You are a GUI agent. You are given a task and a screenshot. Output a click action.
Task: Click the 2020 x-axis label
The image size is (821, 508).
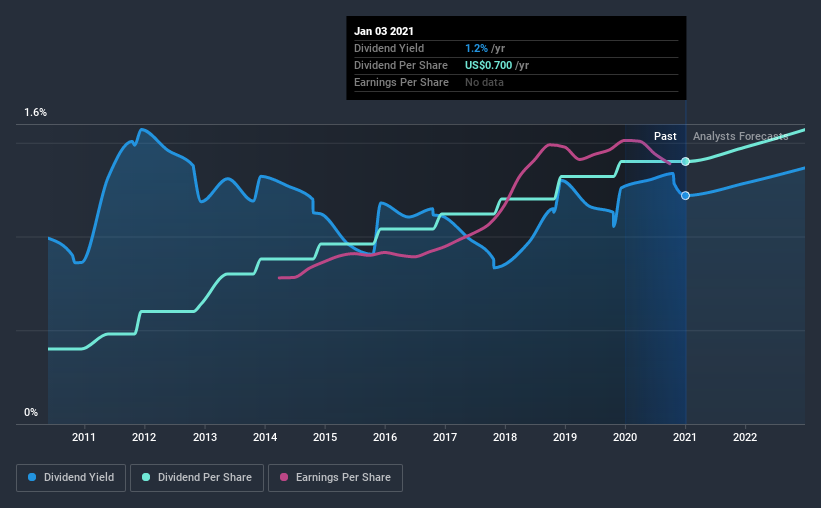point(625,437)
